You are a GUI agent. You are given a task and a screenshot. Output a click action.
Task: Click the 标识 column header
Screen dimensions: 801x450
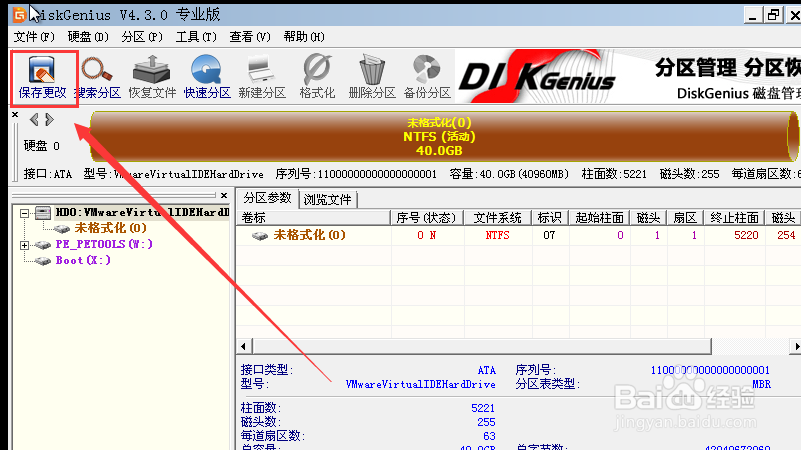(x=550, y=218)
